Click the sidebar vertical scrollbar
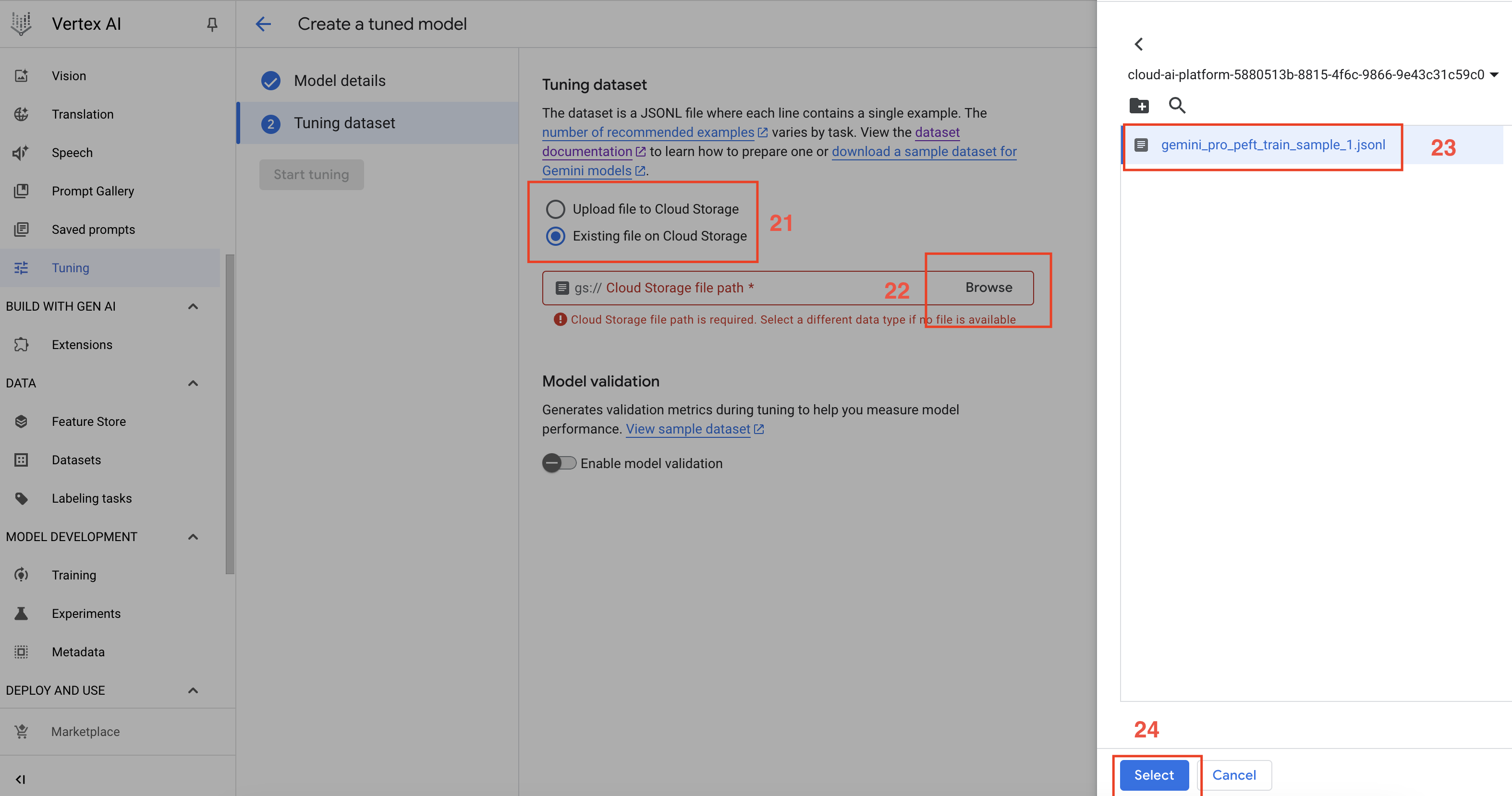Screen dimensions: 1512x796 pos(230,413)
